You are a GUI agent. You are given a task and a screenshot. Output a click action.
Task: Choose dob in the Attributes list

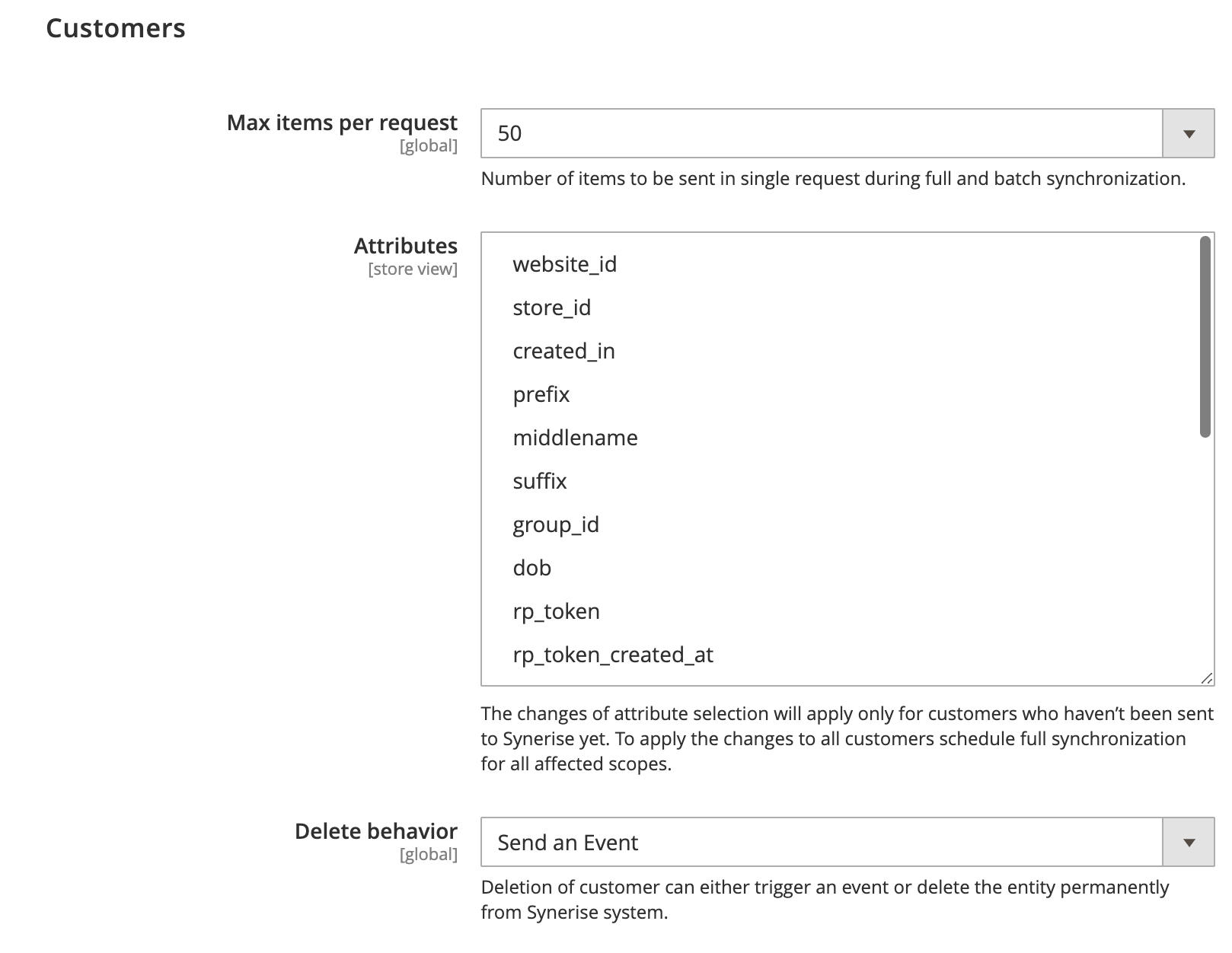coord(531,568)
